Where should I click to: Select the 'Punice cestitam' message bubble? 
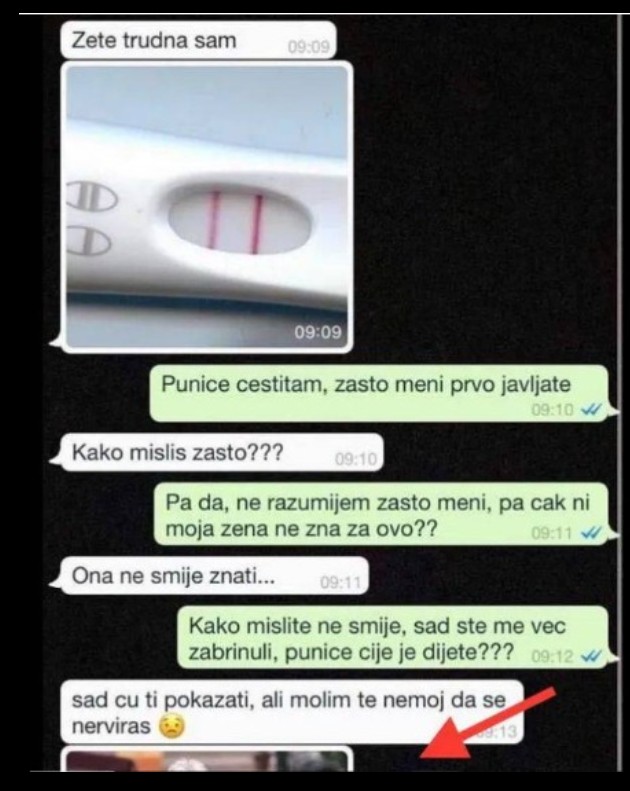(379, 393)
